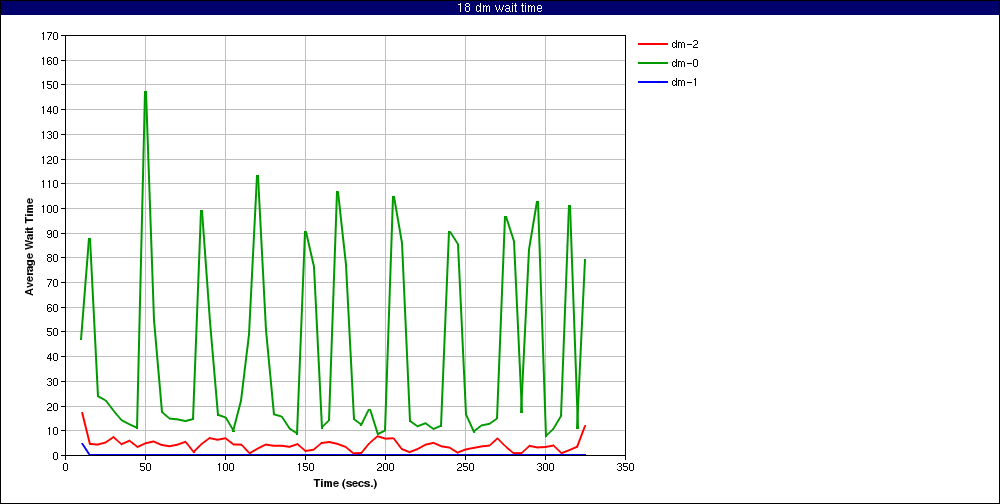Click the 'Average Wait Time' axis label
The width and height of the screenshot is (1000, 504).
(29, 246)
